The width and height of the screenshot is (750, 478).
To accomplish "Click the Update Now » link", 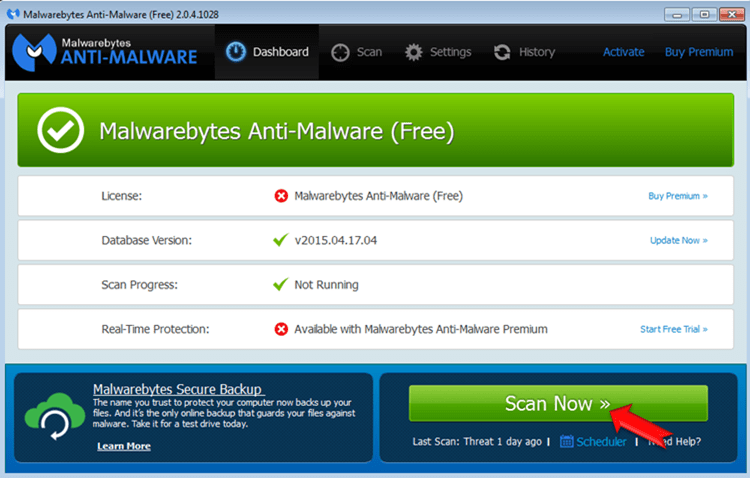I will (x=679, y=240).
